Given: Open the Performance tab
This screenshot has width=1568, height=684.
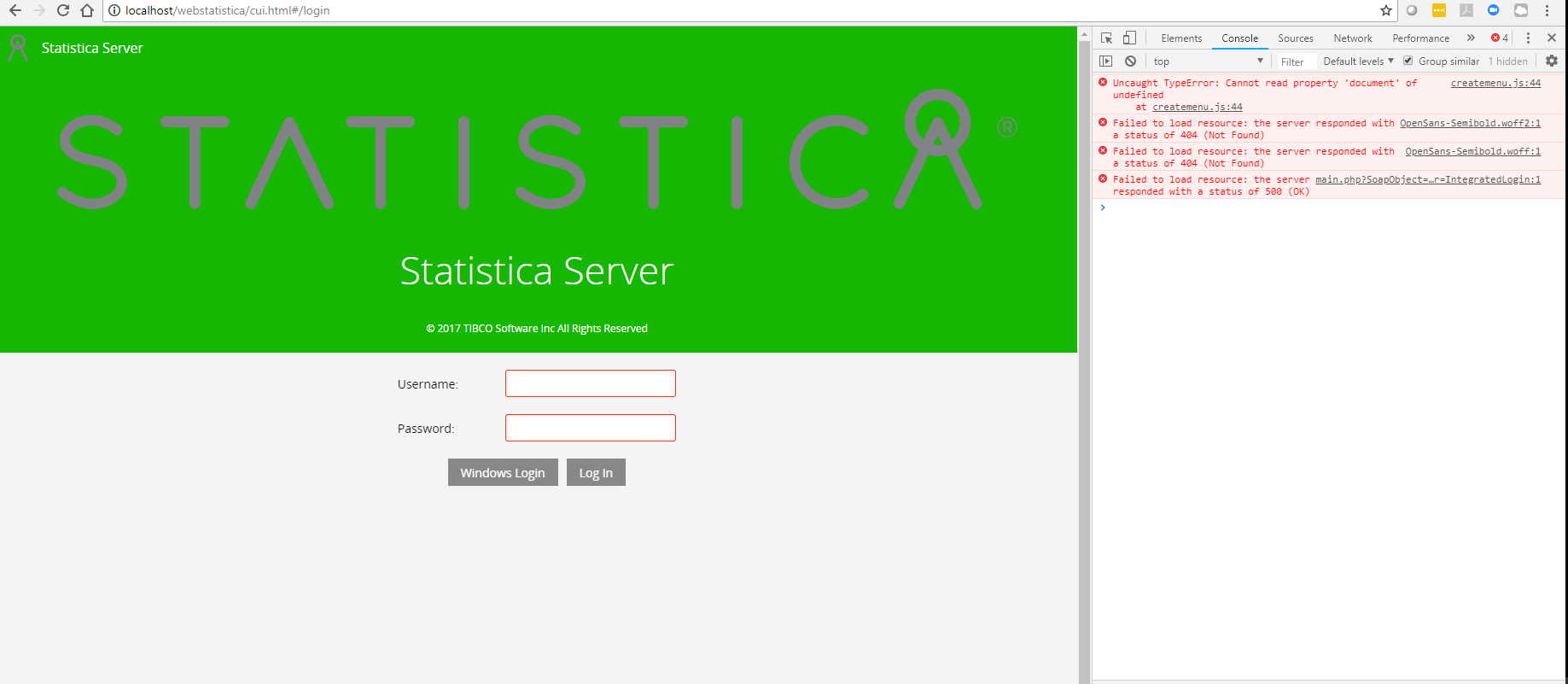Looking at the screenshot, I should 1420,38.
